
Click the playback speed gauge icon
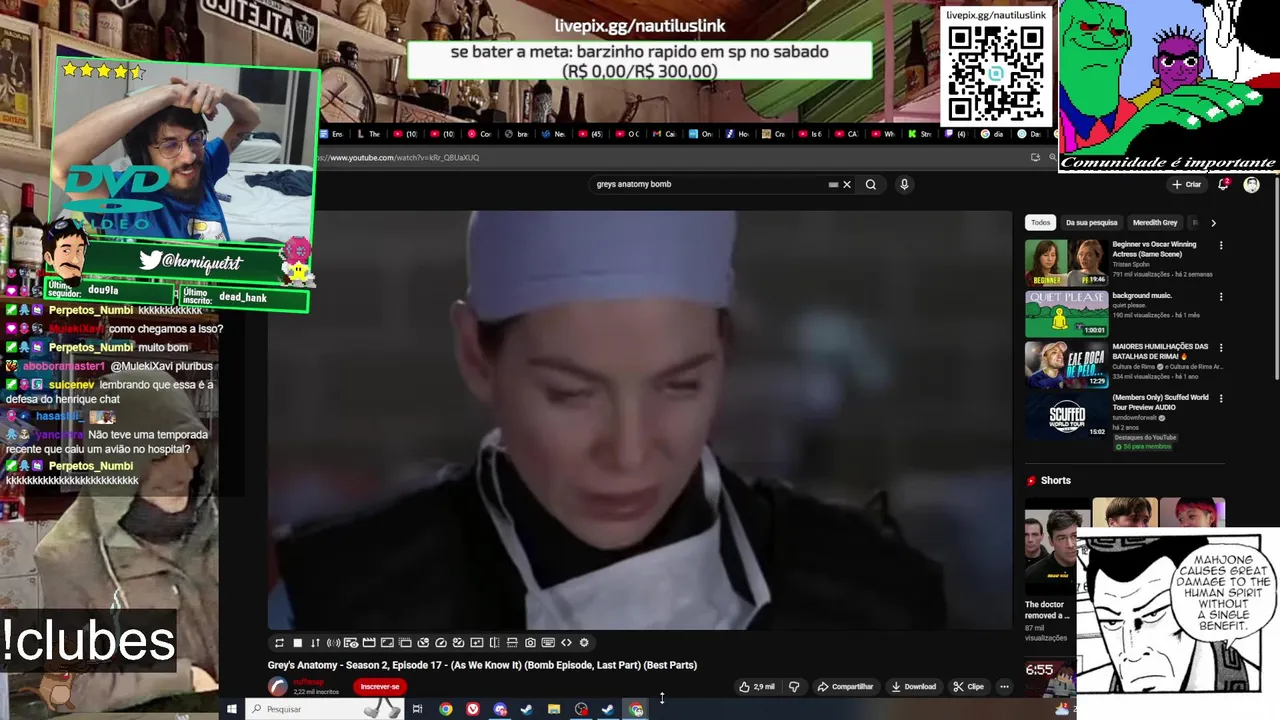tap(441, 643)
